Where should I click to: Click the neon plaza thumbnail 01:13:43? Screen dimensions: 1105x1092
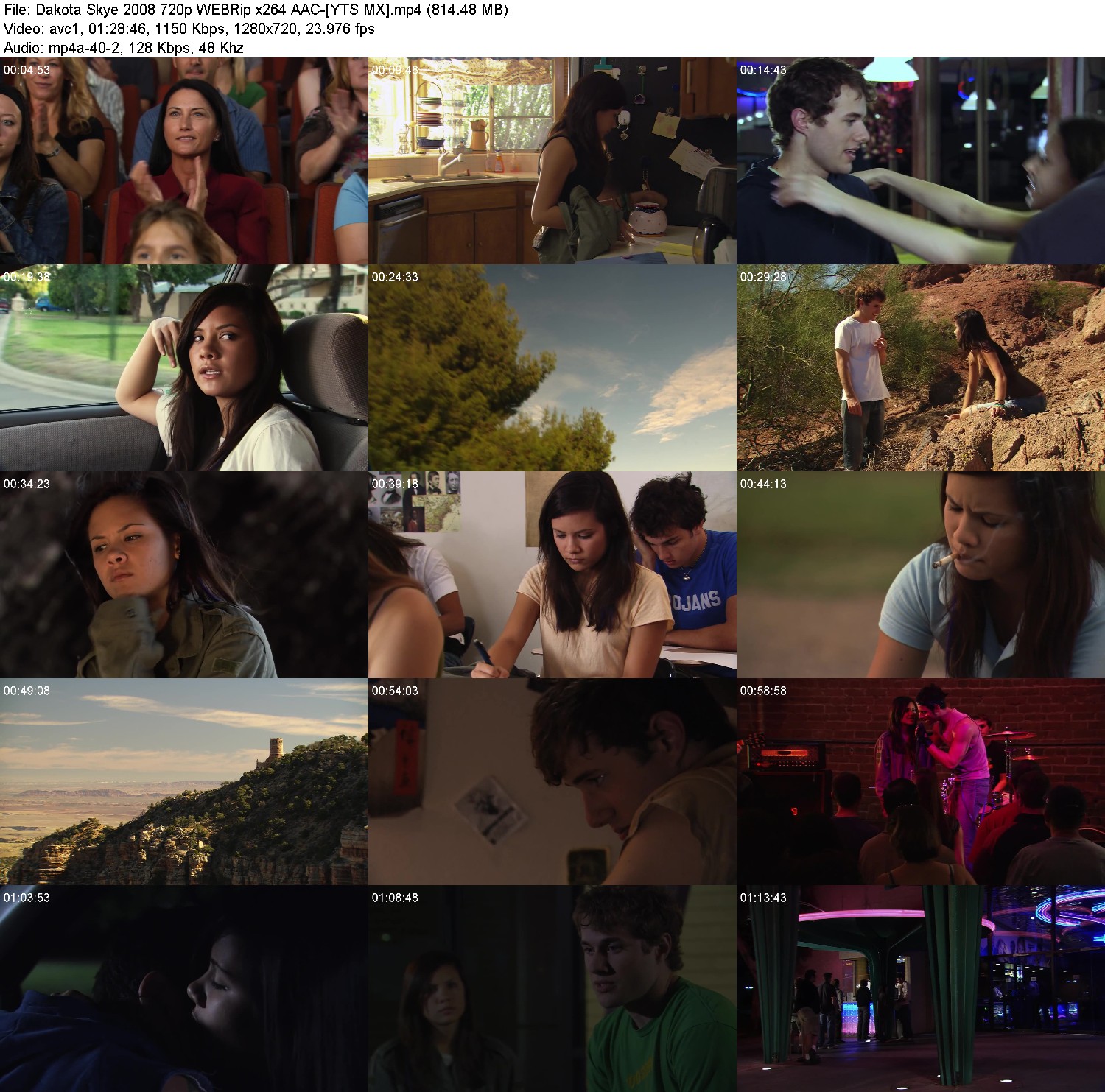(x=921, y=988)
